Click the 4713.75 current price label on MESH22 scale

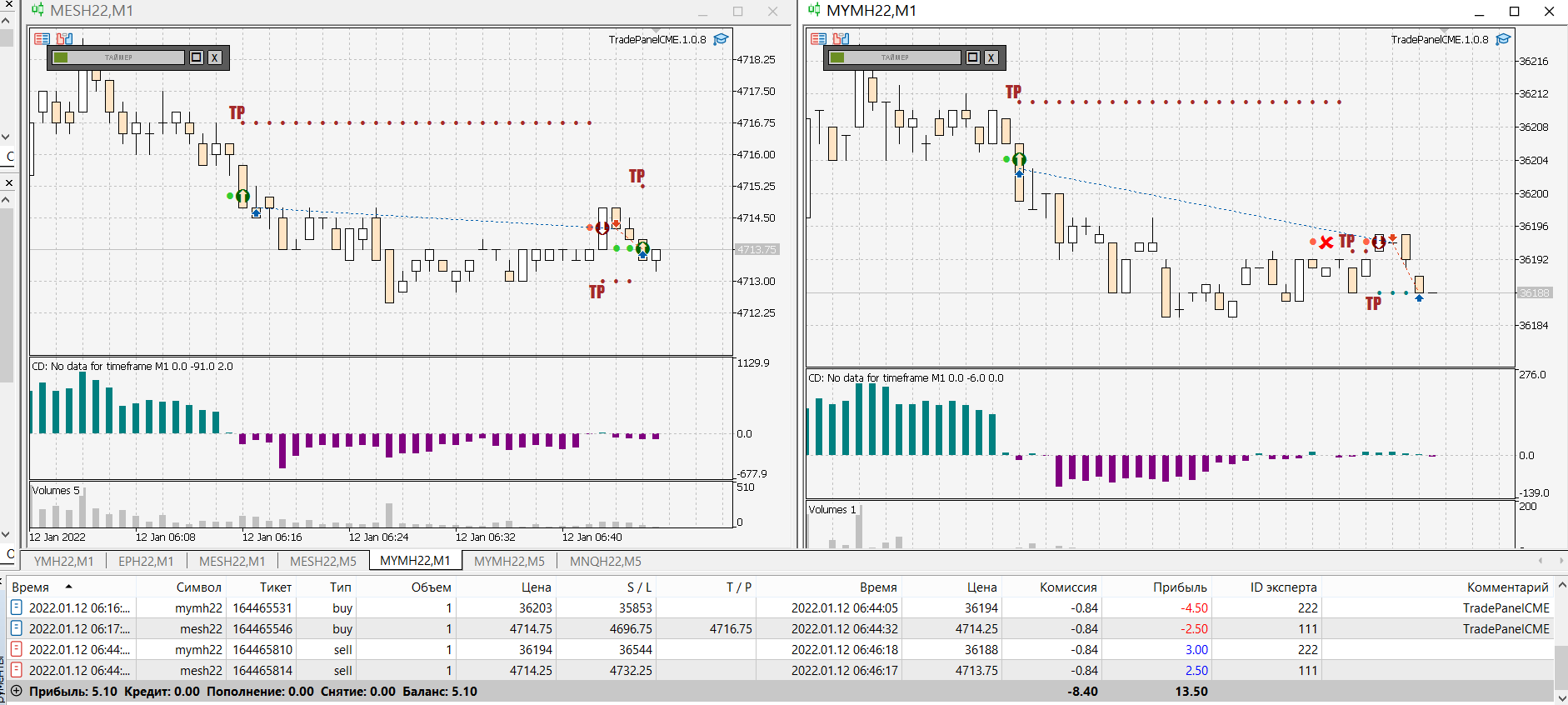point(757,249)
